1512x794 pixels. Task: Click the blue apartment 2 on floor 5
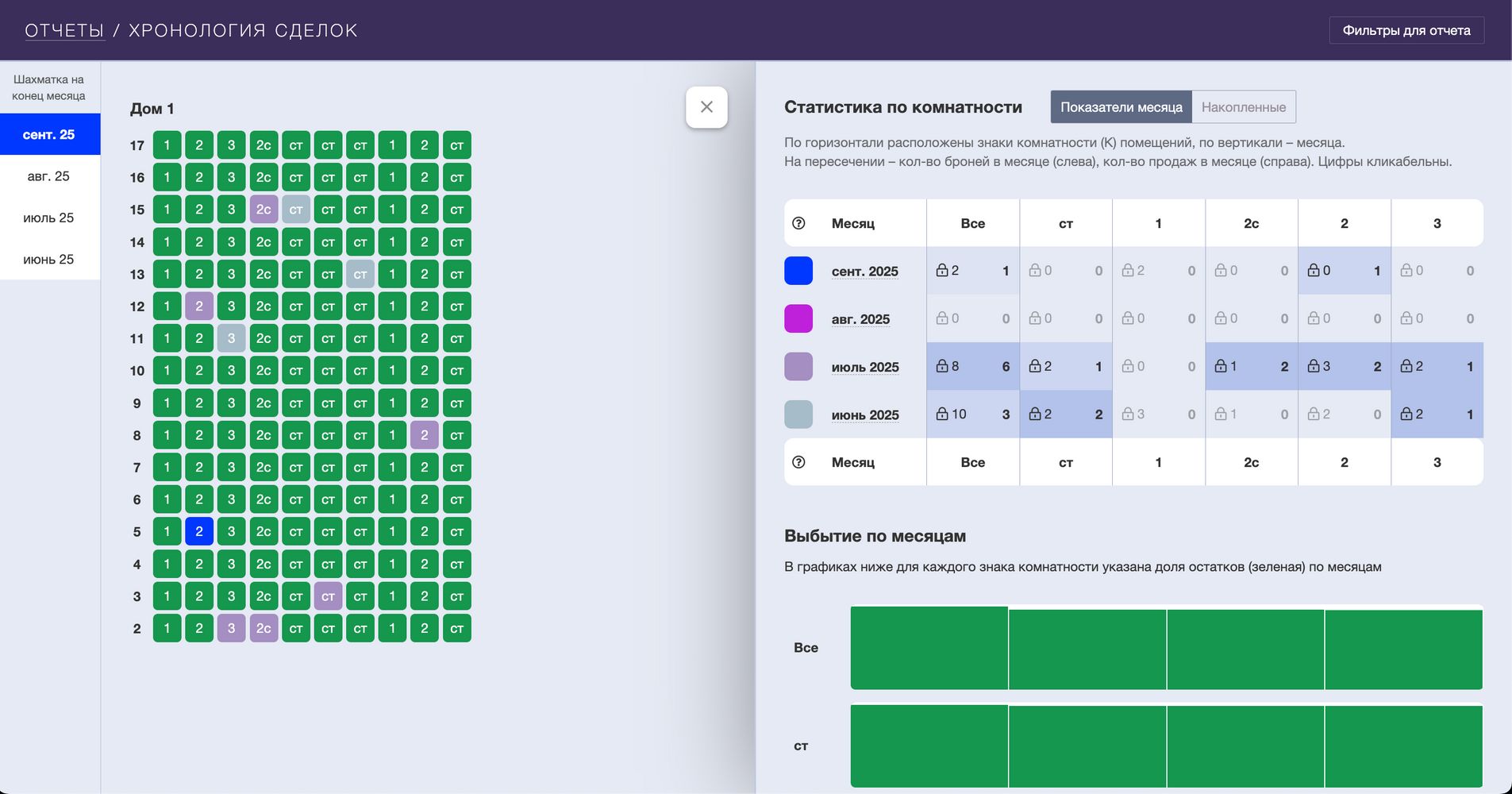tap(199, 531)
